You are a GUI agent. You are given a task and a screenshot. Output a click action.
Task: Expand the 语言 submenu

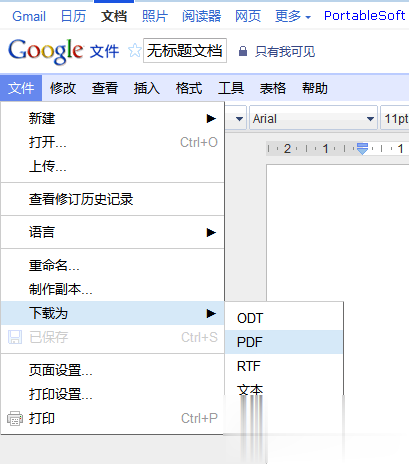coord(112,232)
